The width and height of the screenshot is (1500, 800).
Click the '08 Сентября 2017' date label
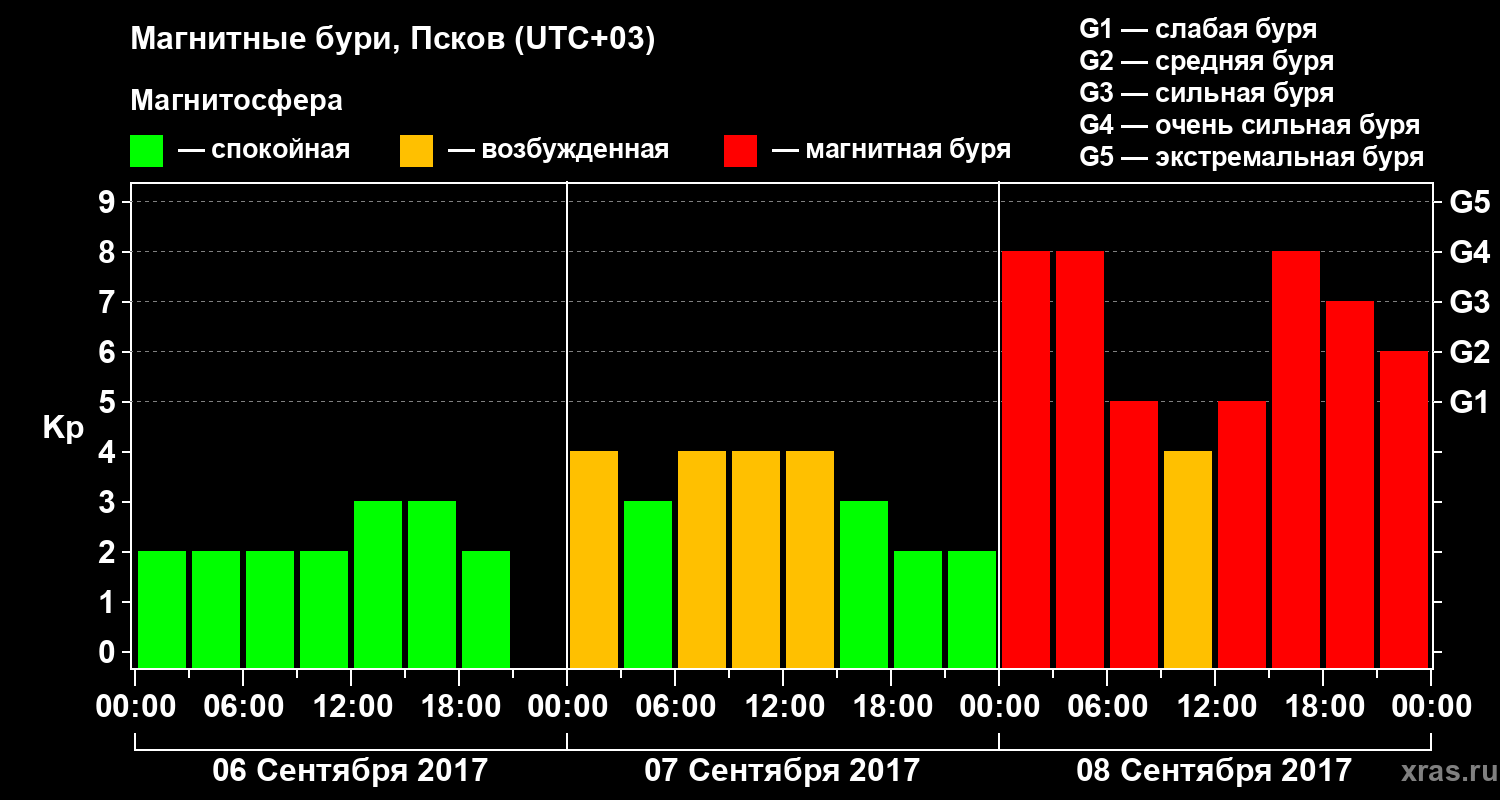[1214, 770]
